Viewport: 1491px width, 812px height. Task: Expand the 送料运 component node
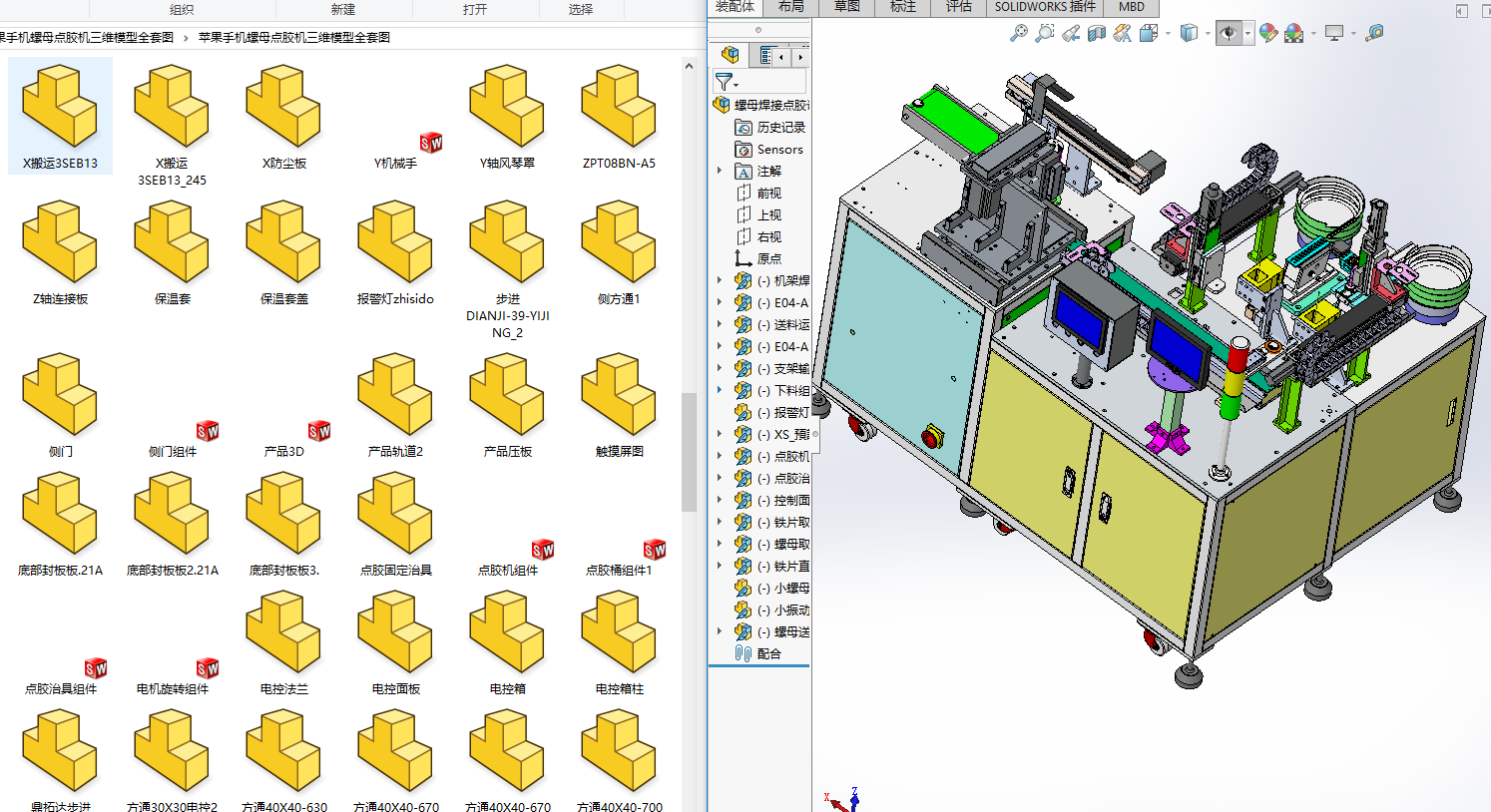[x=720, y=324]
